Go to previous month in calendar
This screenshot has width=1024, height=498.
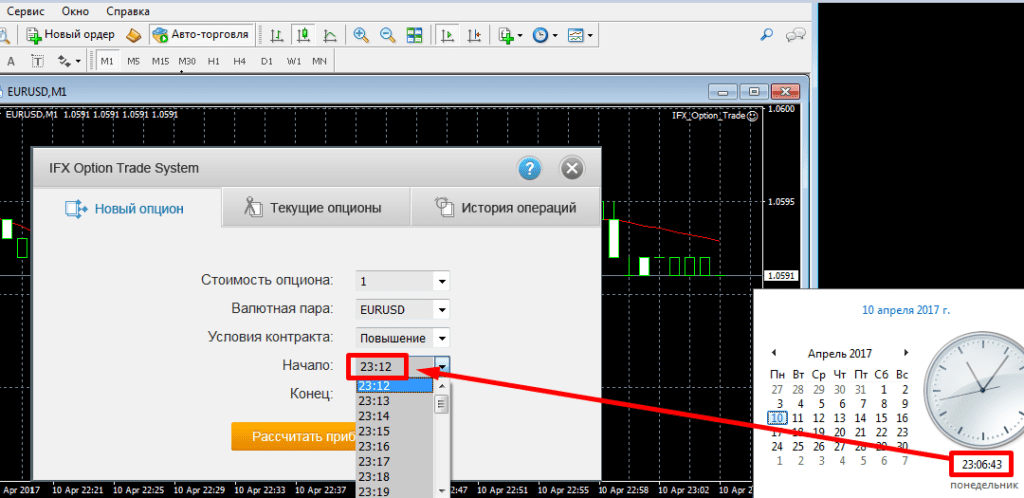click(x=774, y=352)
